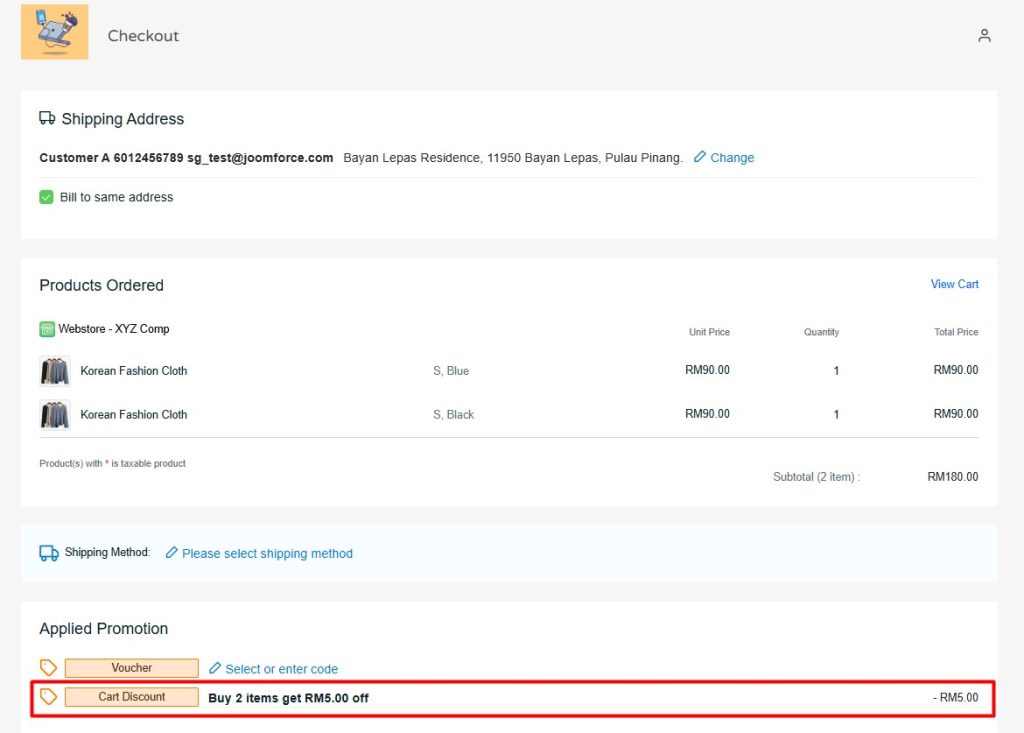This screenshot has height=733, width=1024.
Task: Uncheck the Bill to same address checkbox
Action: click(46, 197)
